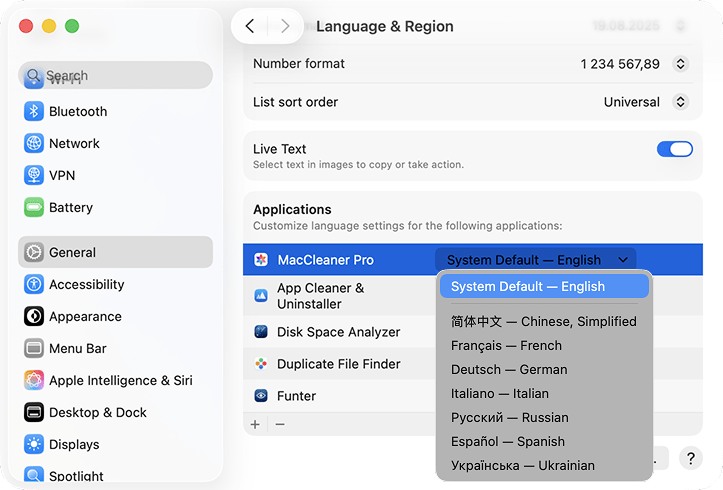Choose System Default — English option
Image resolution: width=723 pixels, height=490 pixels.
(x=544, y=287)
